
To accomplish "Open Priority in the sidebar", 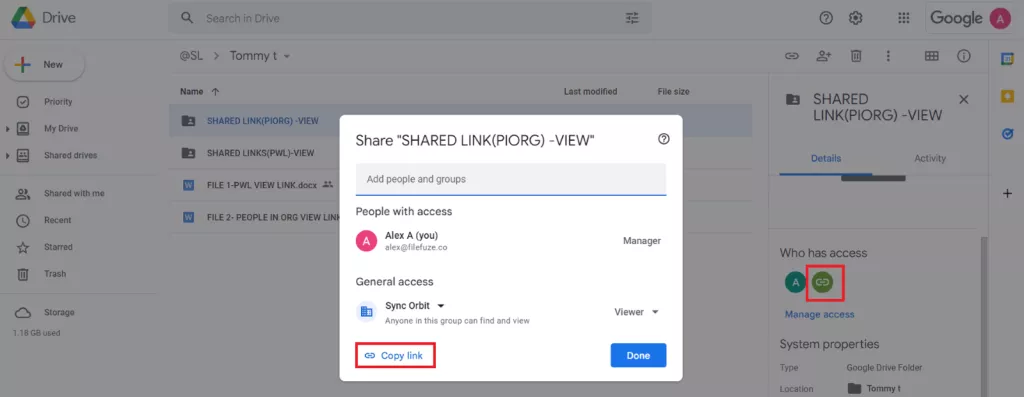I will (58, 102).
